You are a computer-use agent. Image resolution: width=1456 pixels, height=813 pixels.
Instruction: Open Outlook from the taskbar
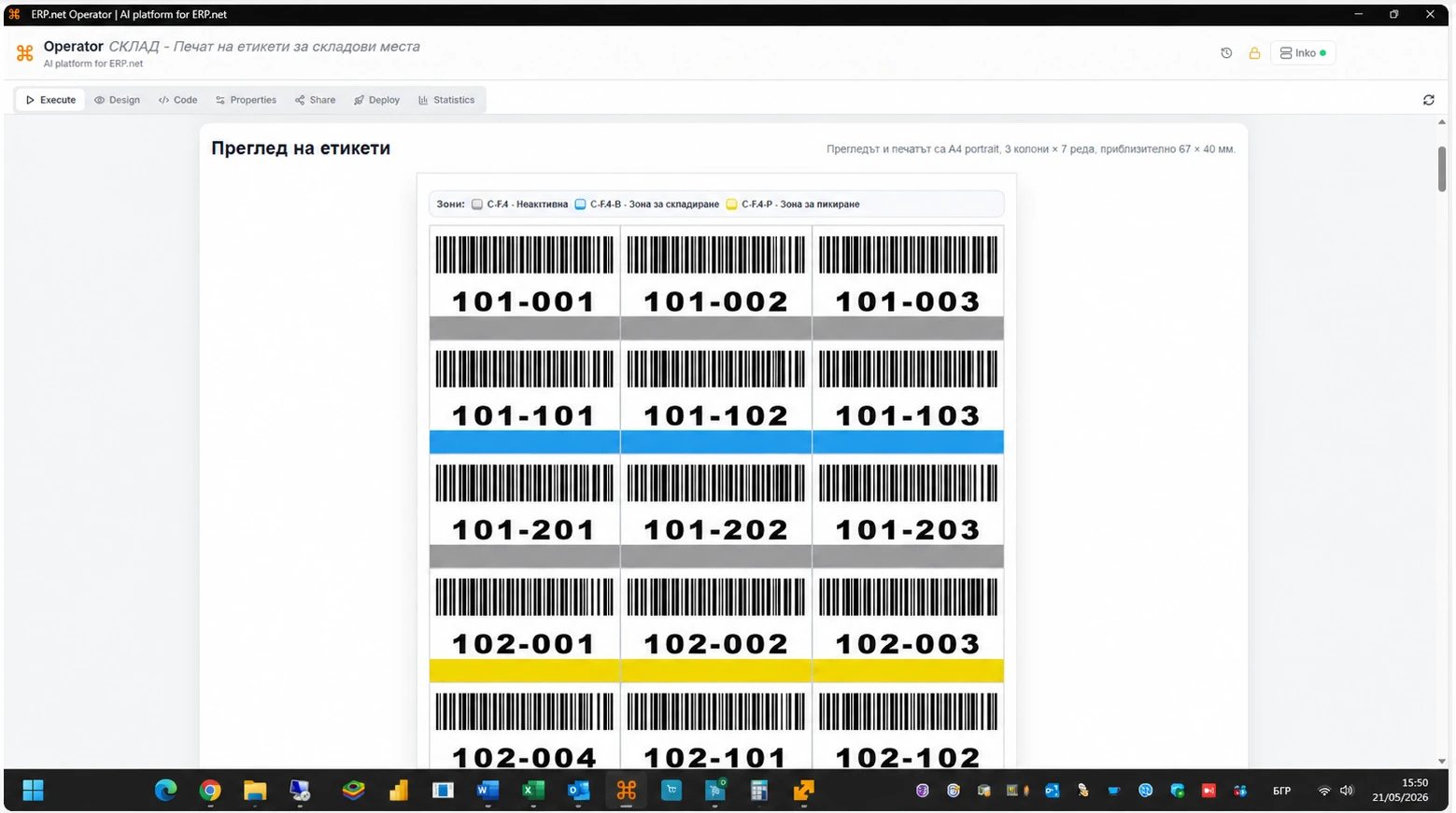[578, 791]
